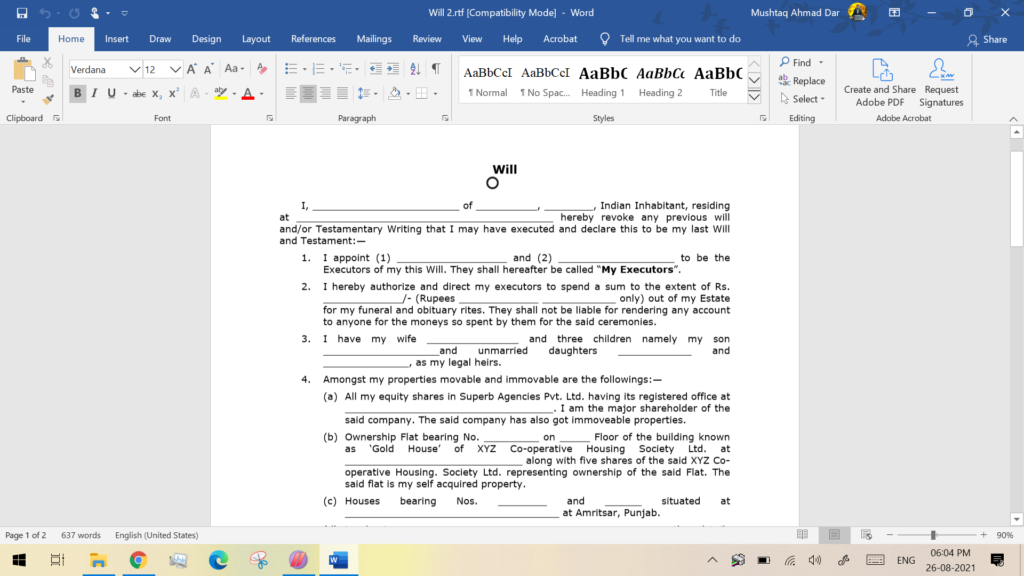Switch to the Layout ribbon tab
The height and width of the screenshot is (576, 1024).
point(256,39)
